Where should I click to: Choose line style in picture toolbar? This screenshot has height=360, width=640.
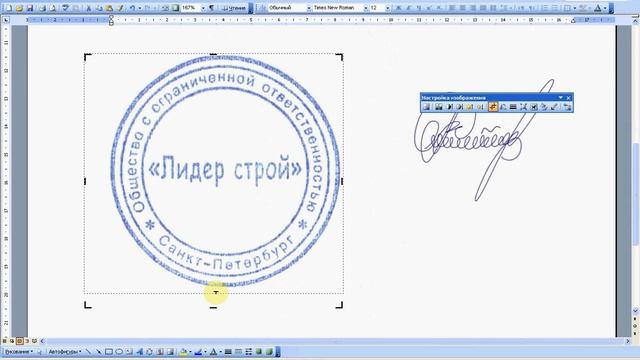[x=513, y=107]
